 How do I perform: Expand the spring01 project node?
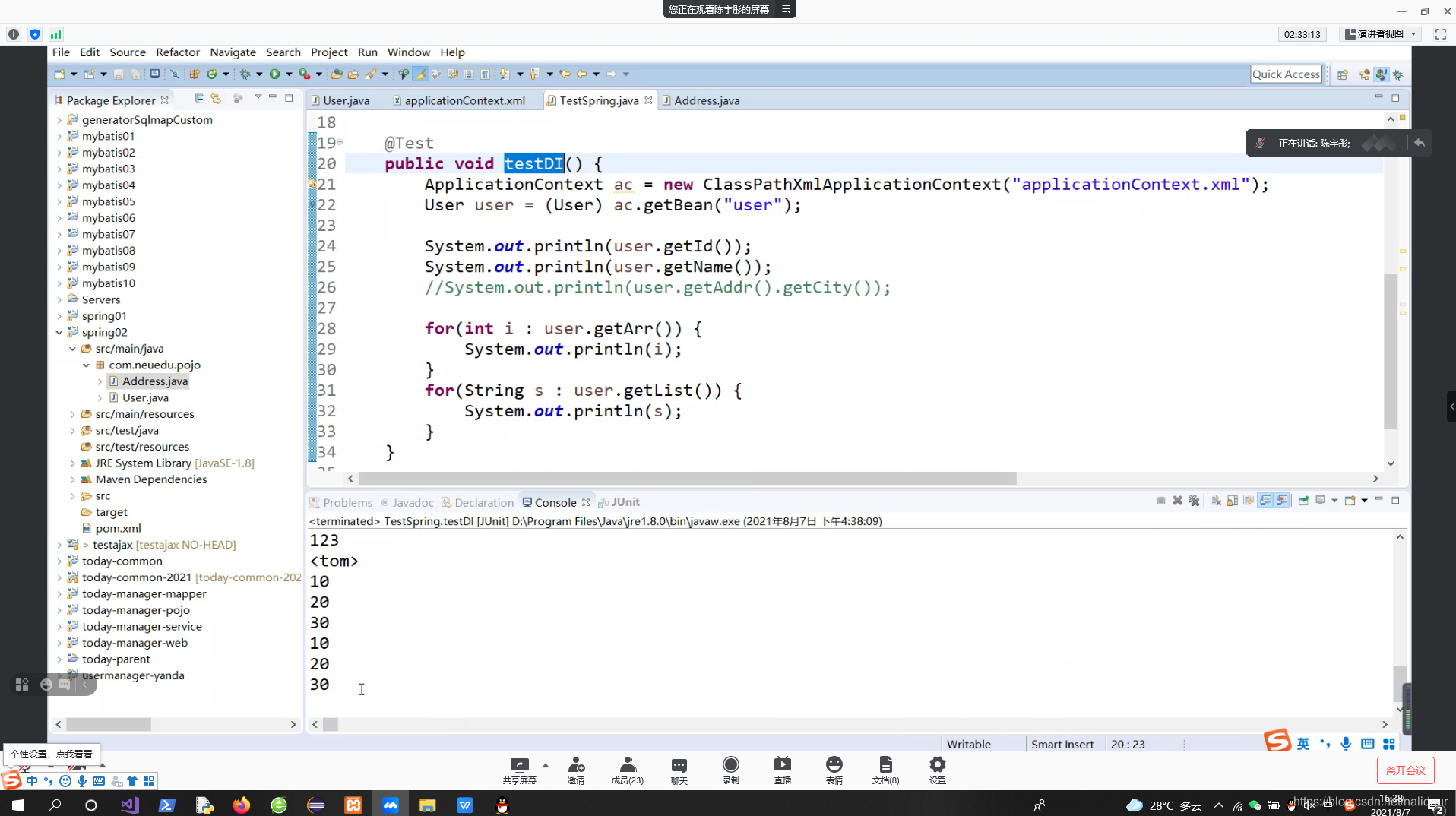(x=59, y=316)
